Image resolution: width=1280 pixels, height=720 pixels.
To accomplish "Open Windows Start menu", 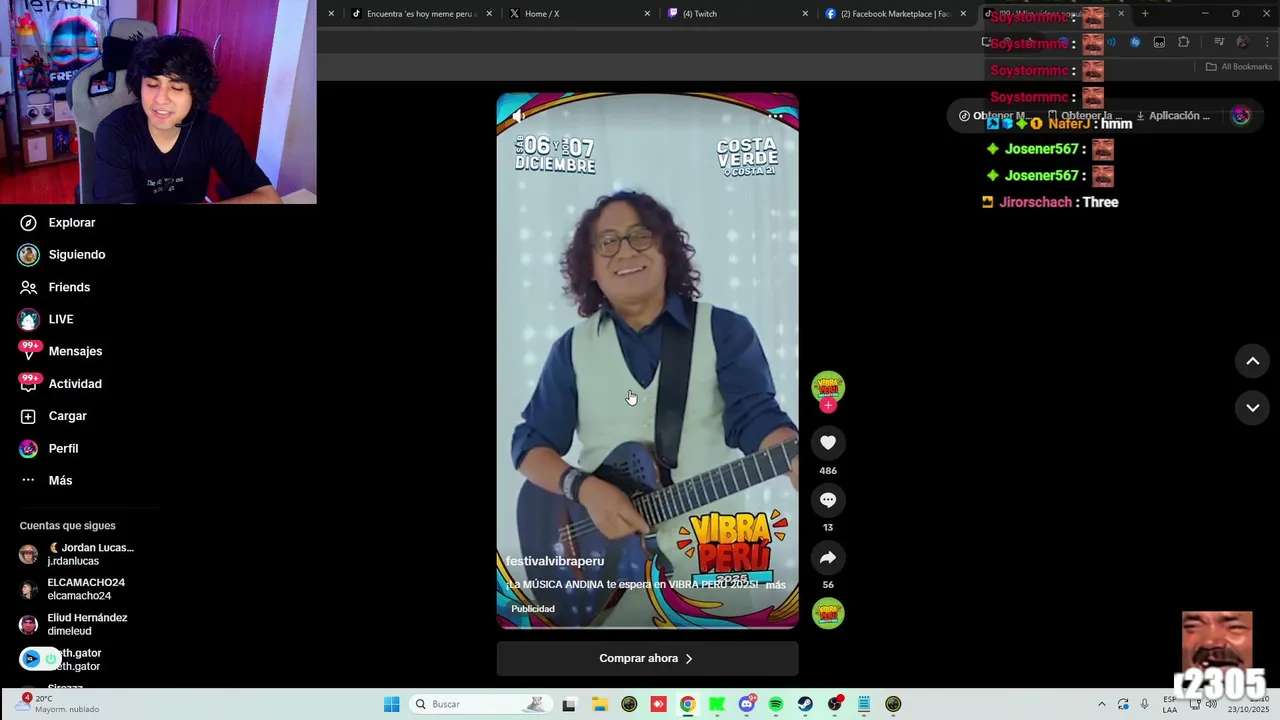I will click(x=391, y=704).
